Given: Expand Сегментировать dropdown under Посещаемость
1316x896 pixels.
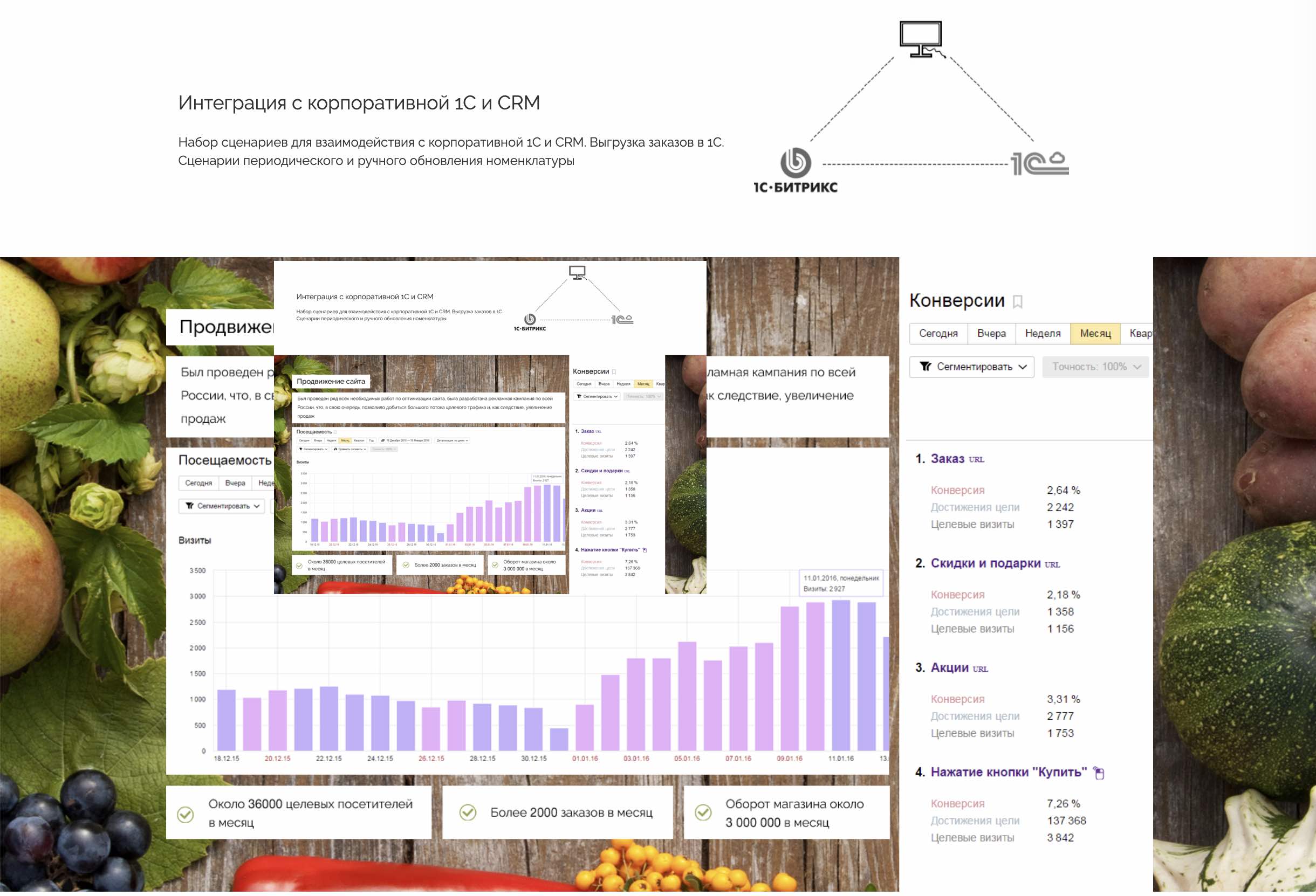Looking at the screenshot, I should tap(222, 506).
